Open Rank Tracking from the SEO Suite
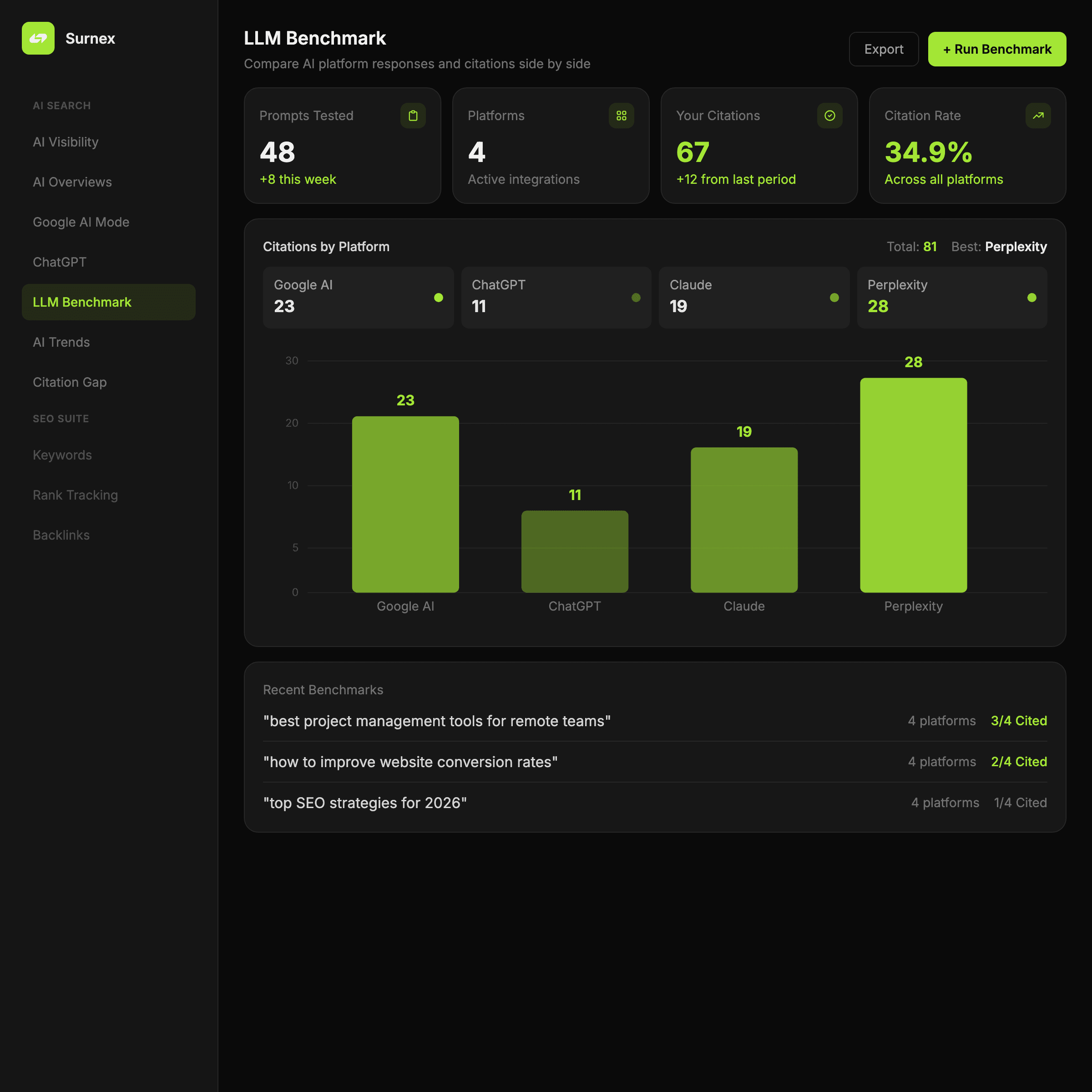This screenshot has height=1092, width=1092. (75, 495)
